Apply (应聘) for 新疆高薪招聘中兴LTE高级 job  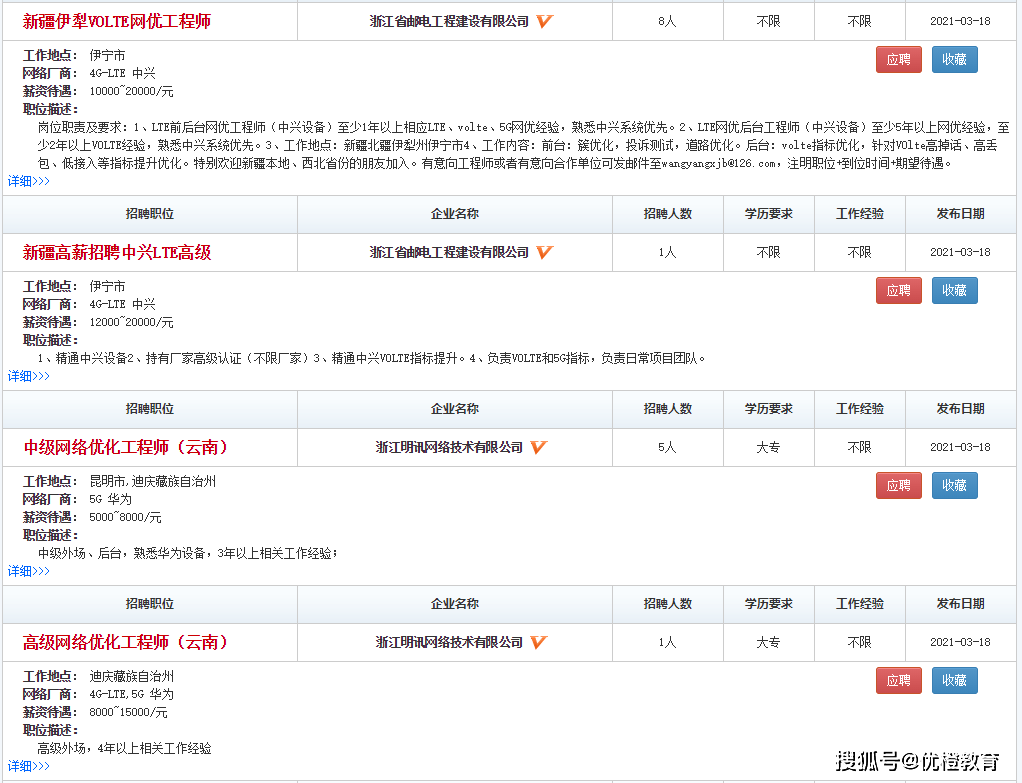click(x=899, y=290)
